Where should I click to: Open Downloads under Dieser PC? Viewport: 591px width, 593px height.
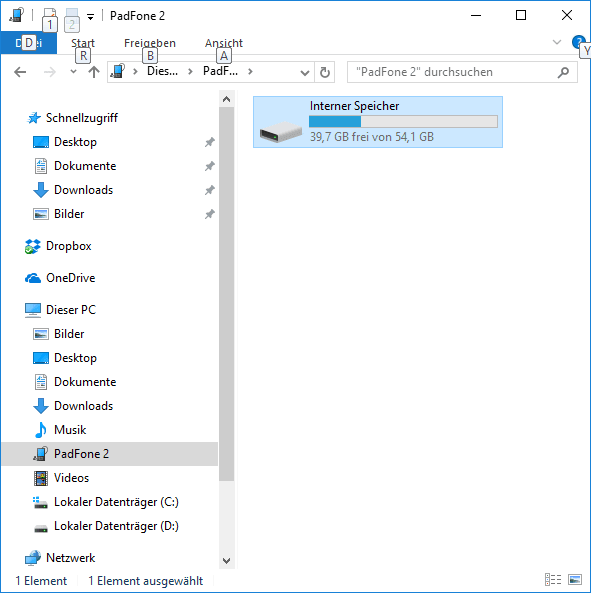pyautogui.click(x=84, y=406)
